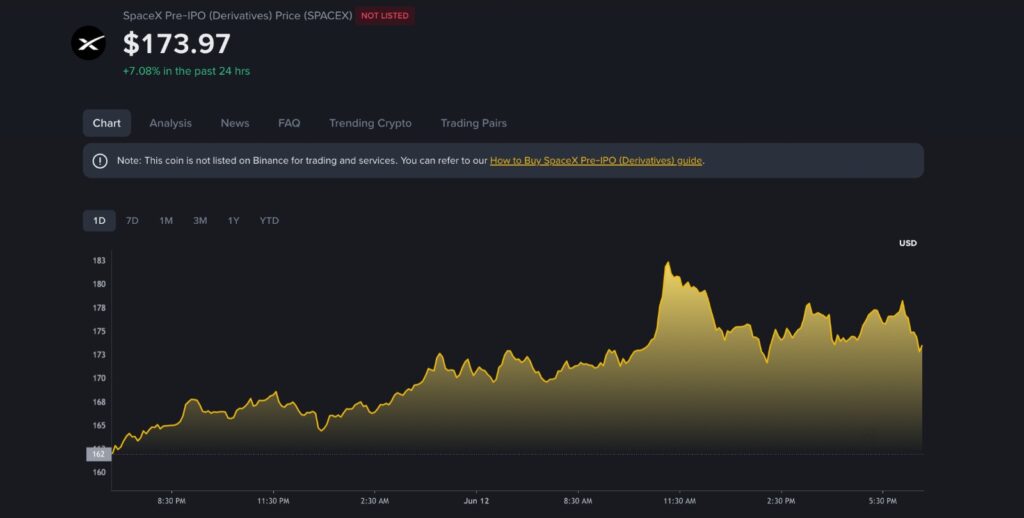
Task: Select the 7D chart range
Action: coord(132,221)
